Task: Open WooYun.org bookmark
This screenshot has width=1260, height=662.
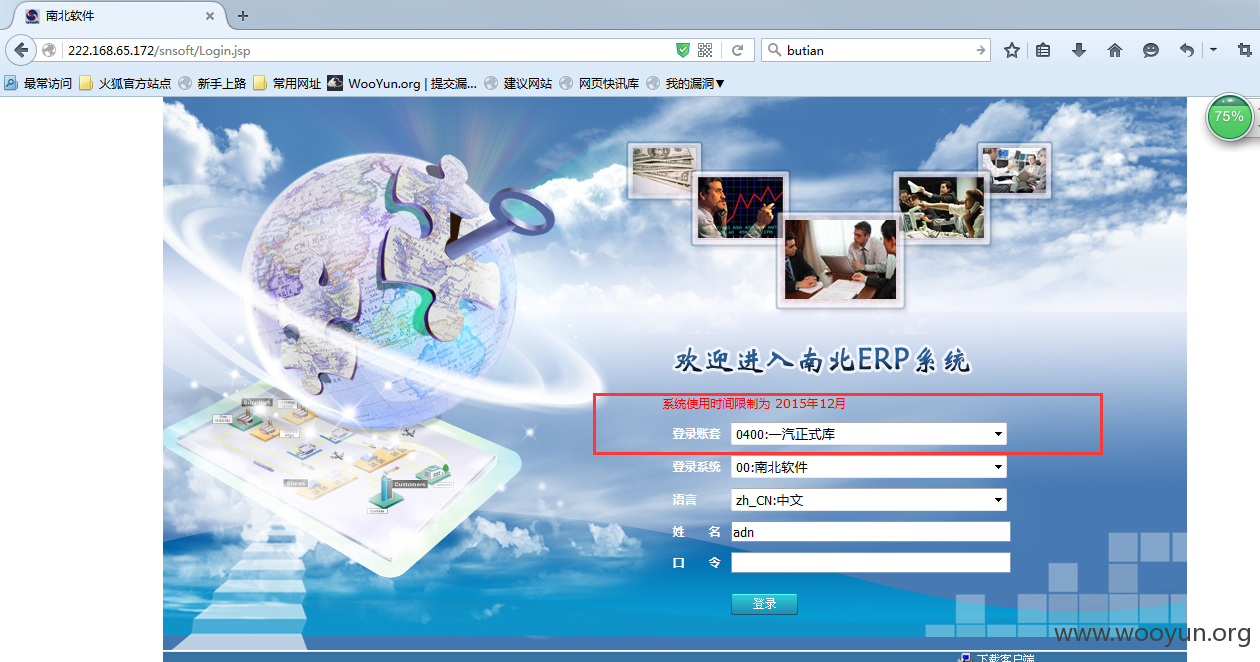Action: click(402, 83)
